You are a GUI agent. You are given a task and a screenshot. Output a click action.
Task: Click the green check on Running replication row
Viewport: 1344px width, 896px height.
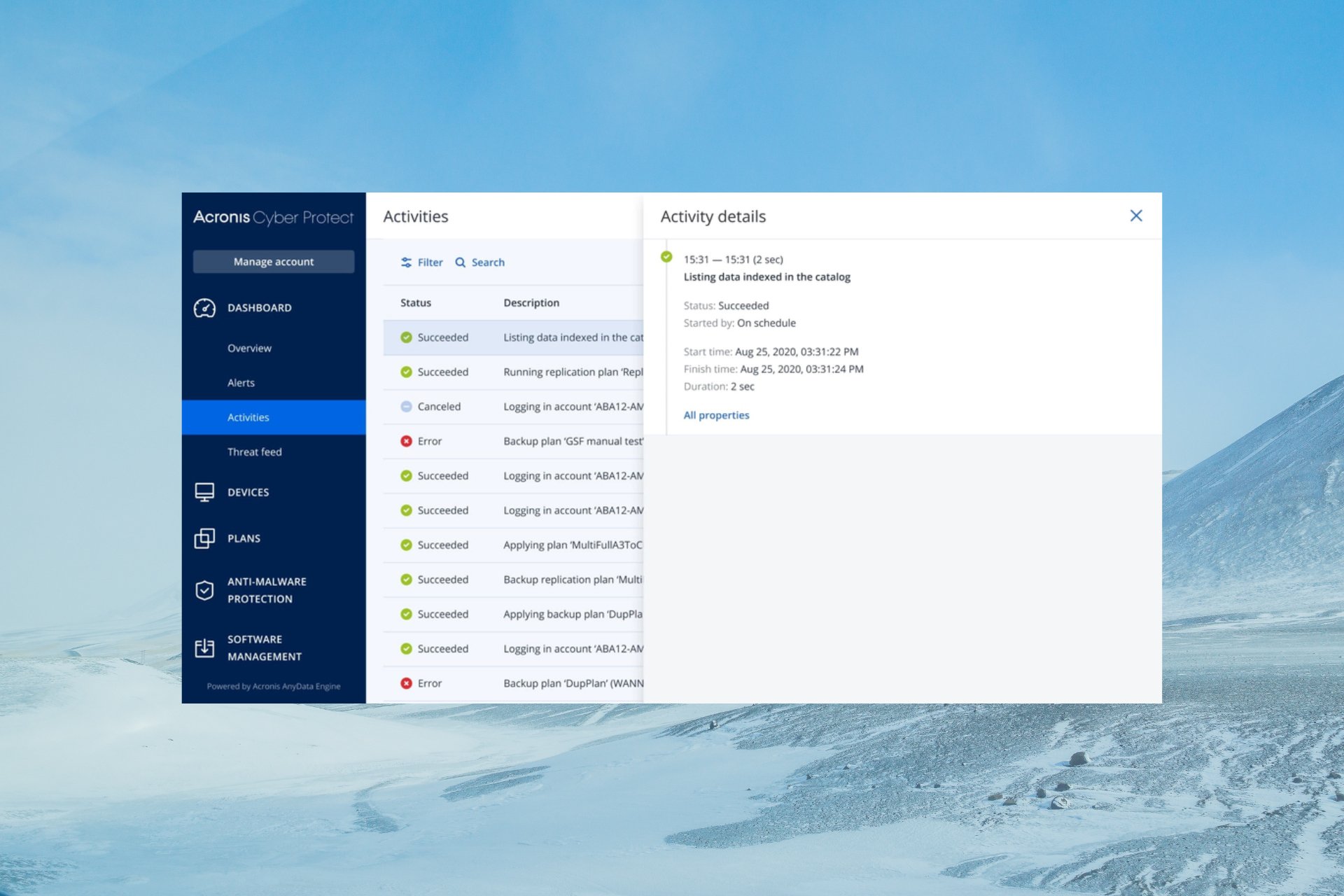pos(406,372)
